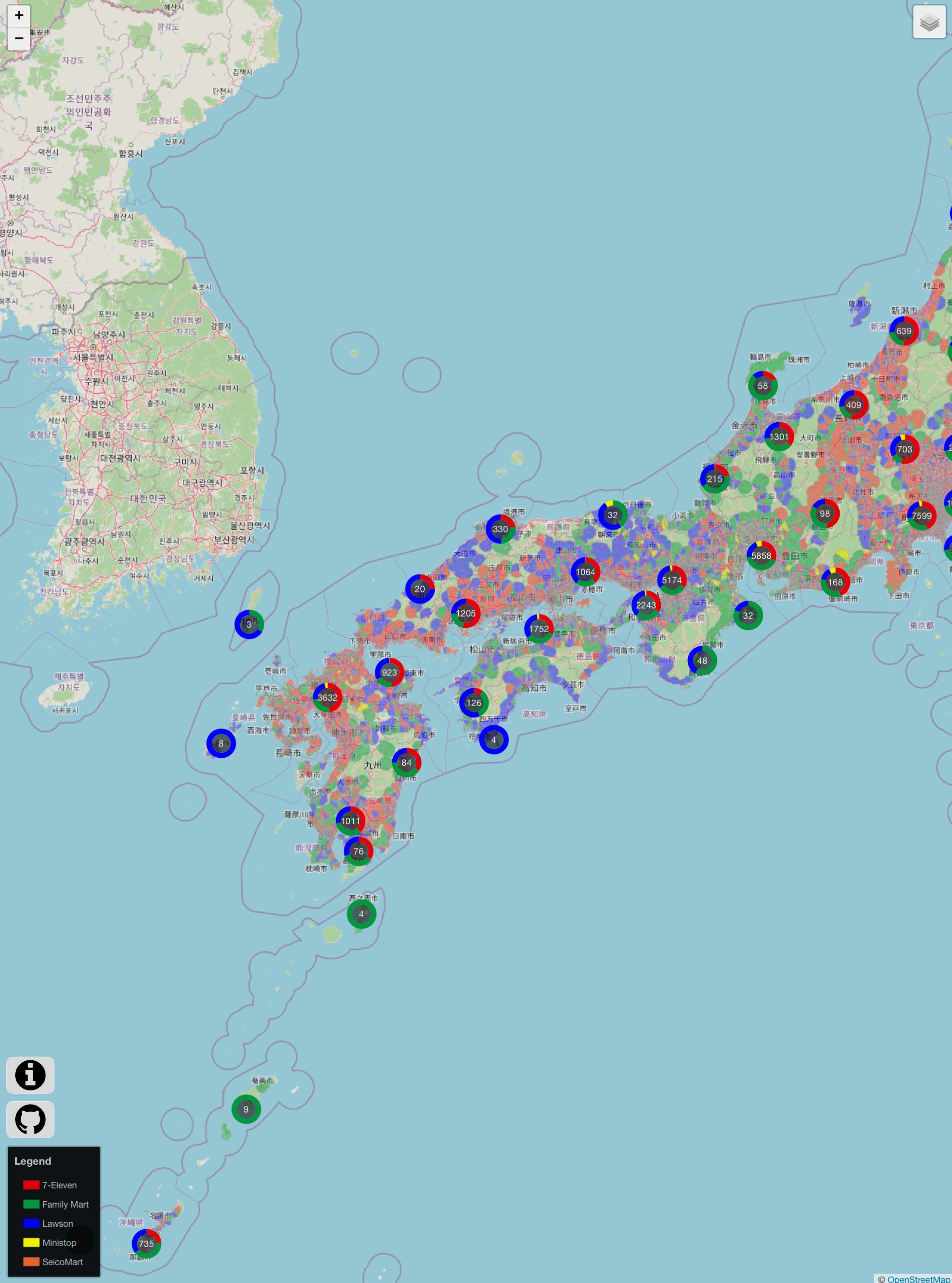Click the SeicoMart legend entry
This screenshot has width=952, height=1283.
coord(62,1262)
